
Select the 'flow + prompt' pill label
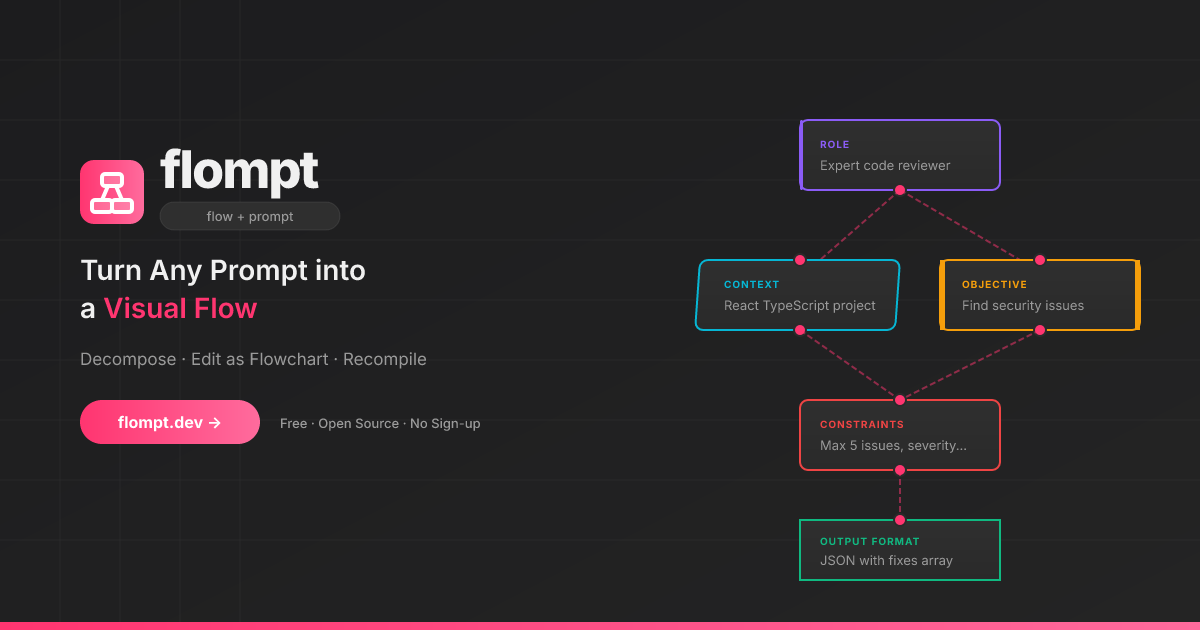pos(249,216)
